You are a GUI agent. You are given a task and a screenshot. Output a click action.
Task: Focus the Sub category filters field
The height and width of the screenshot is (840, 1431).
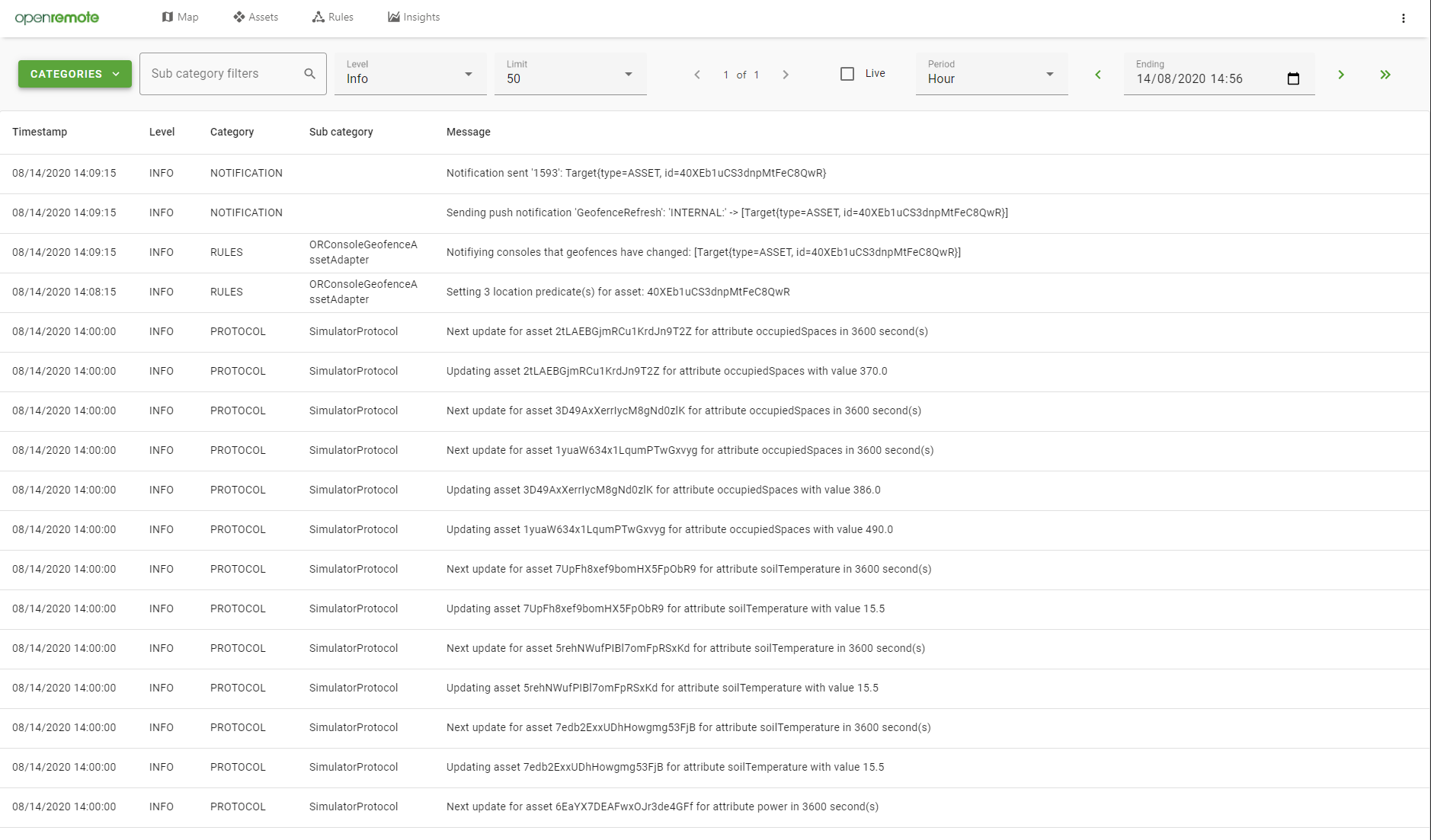221,74
